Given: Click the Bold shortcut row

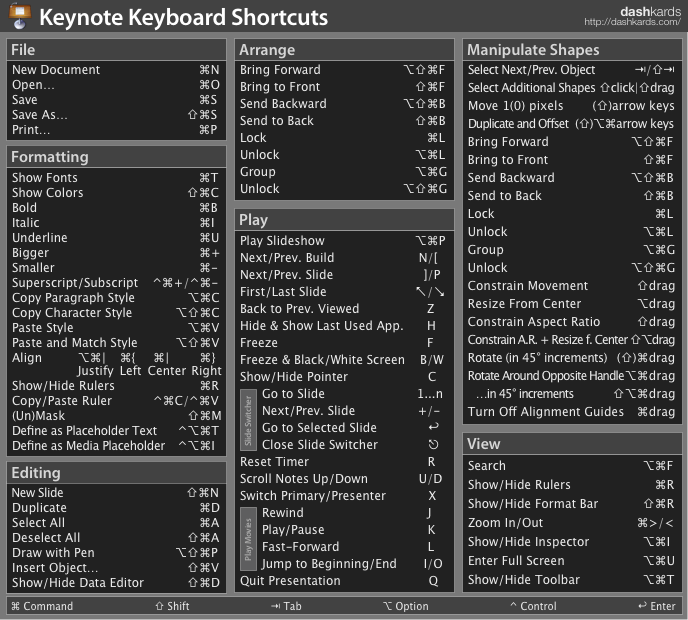Looking at the screenshot, I should [116, 208].
